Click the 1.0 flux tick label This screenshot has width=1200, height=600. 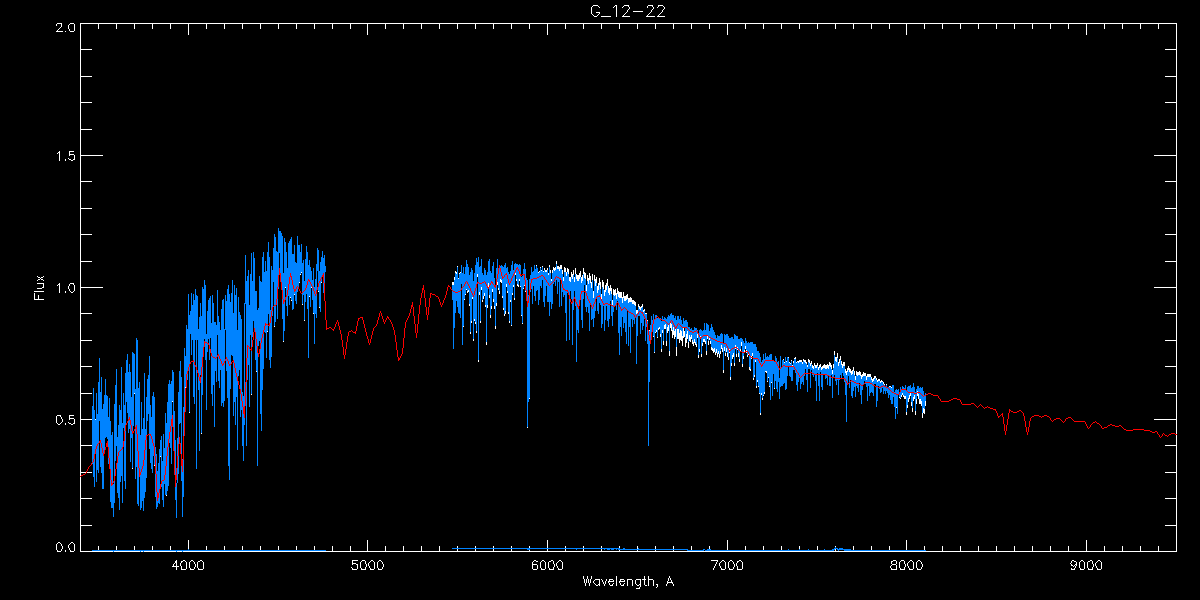coord(65,288)
